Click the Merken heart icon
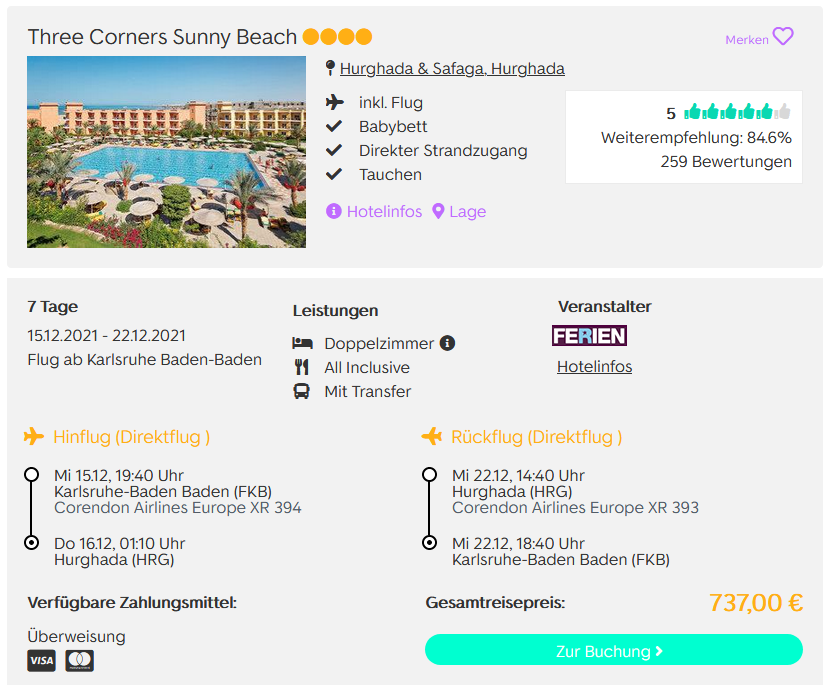 (783, 37)
